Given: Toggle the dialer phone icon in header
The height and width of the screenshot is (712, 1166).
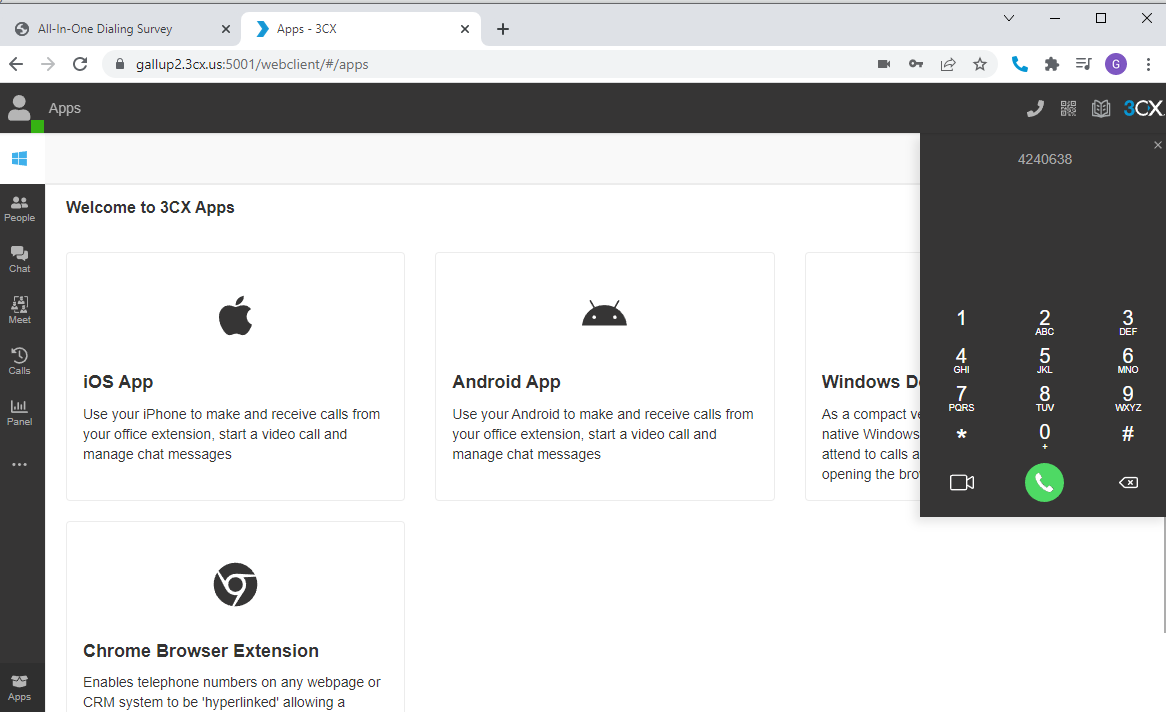Looking at the screenshot, I should coord(1035,109).
